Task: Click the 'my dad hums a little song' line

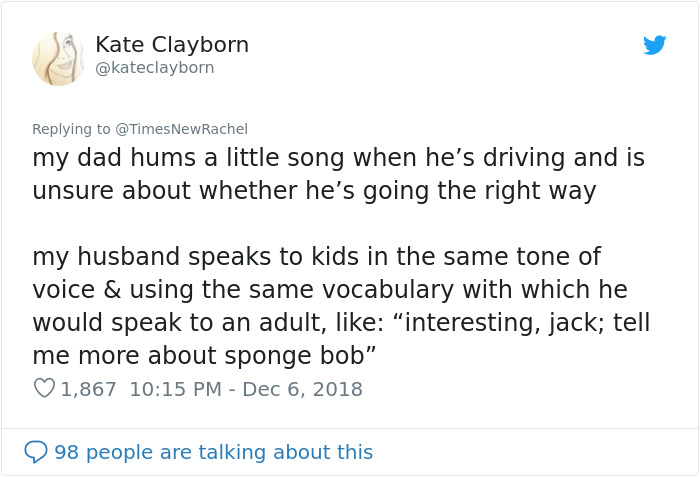Action: [338, 158]
